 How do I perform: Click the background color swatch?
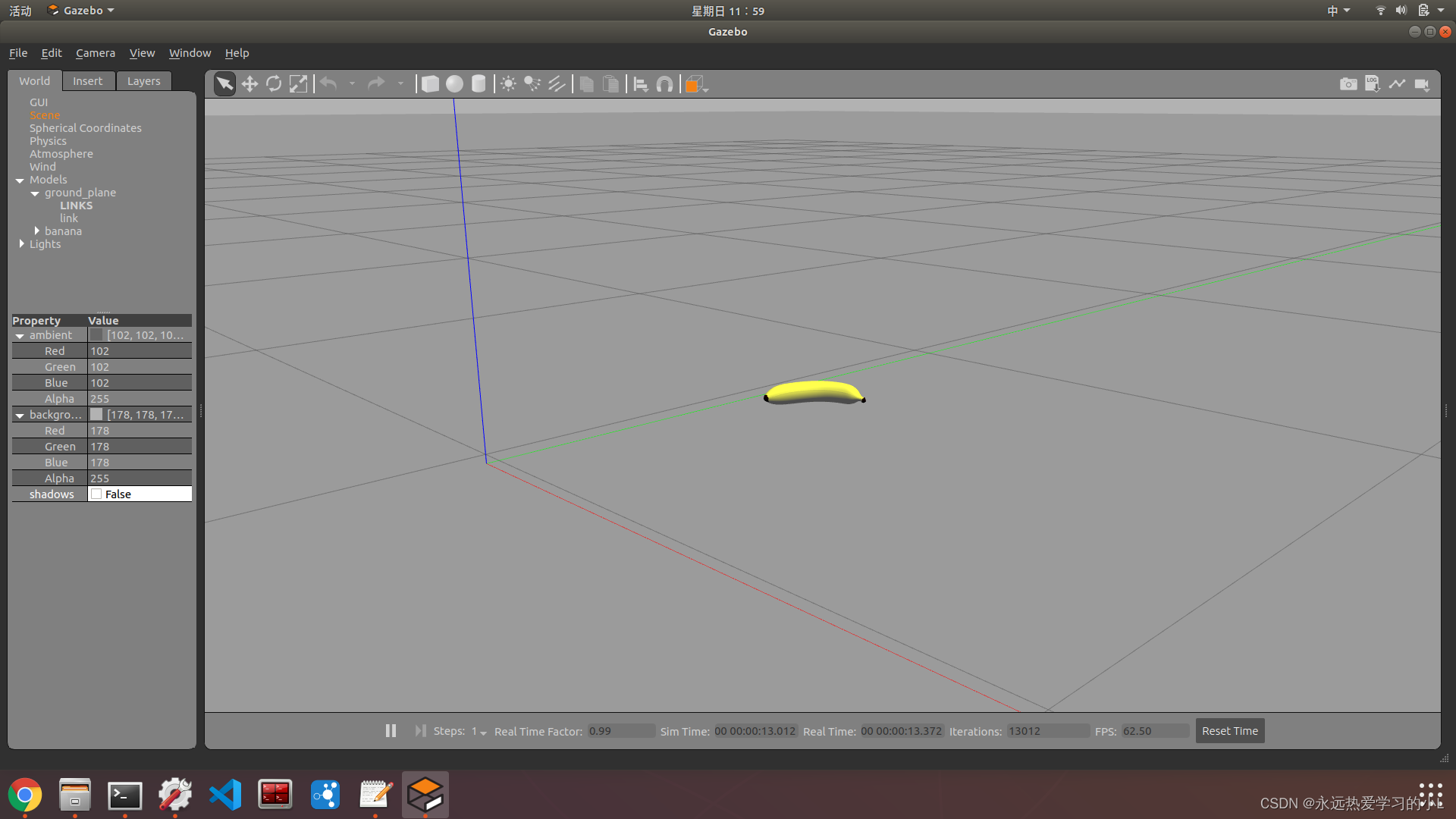tap(96, 415)
